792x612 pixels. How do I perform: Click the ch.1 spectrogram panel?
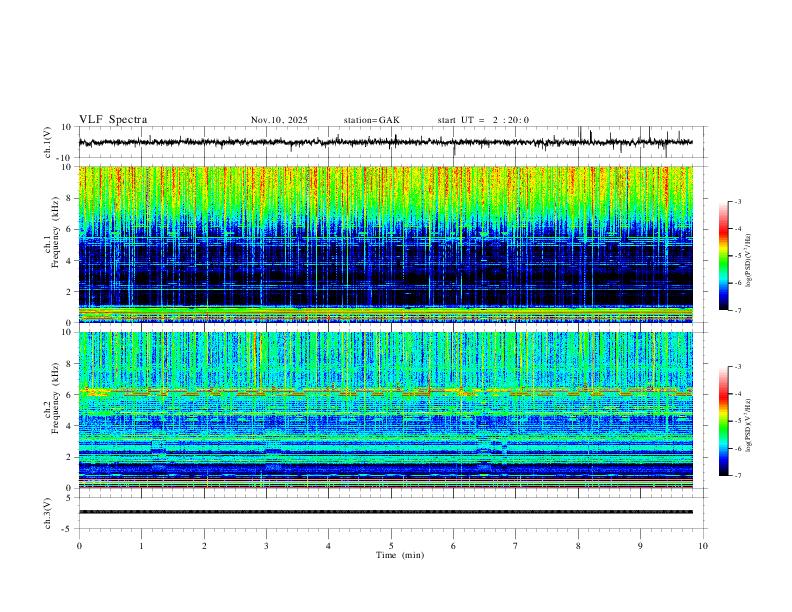(x=386, y=244)
